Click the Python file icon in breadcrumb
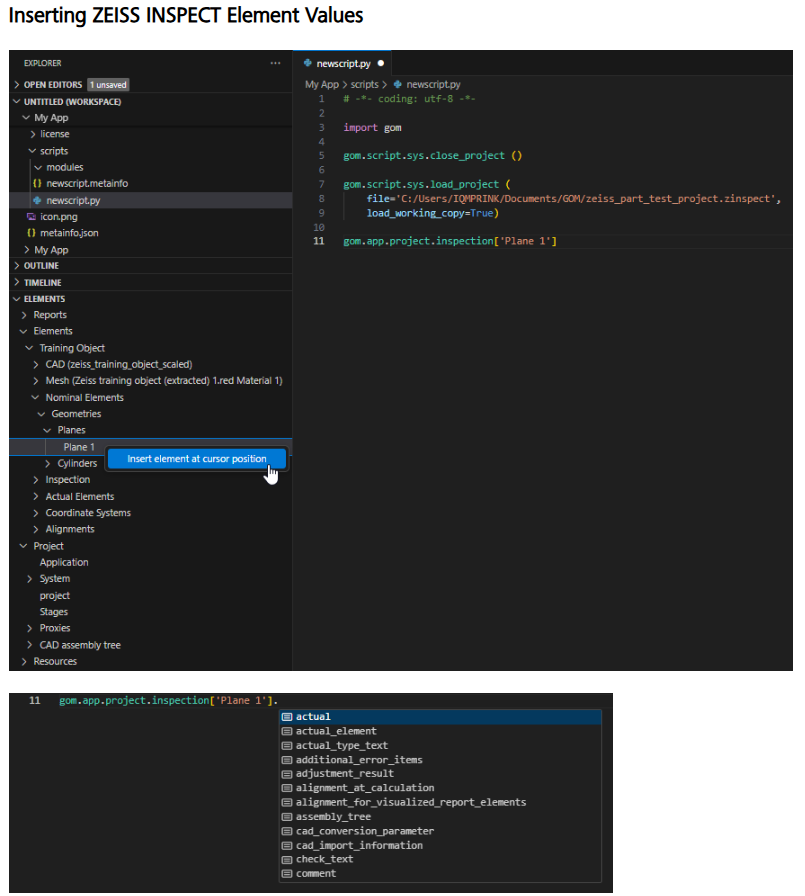The height and width of the screenshot is (896, 805). point(398,85)
